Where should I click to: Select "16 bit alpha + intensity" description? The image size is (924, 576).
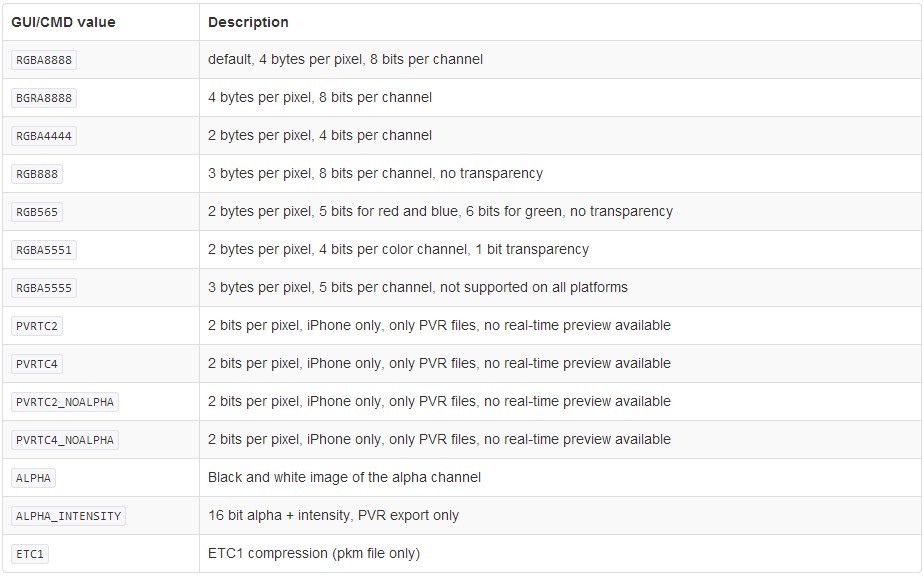333,516
